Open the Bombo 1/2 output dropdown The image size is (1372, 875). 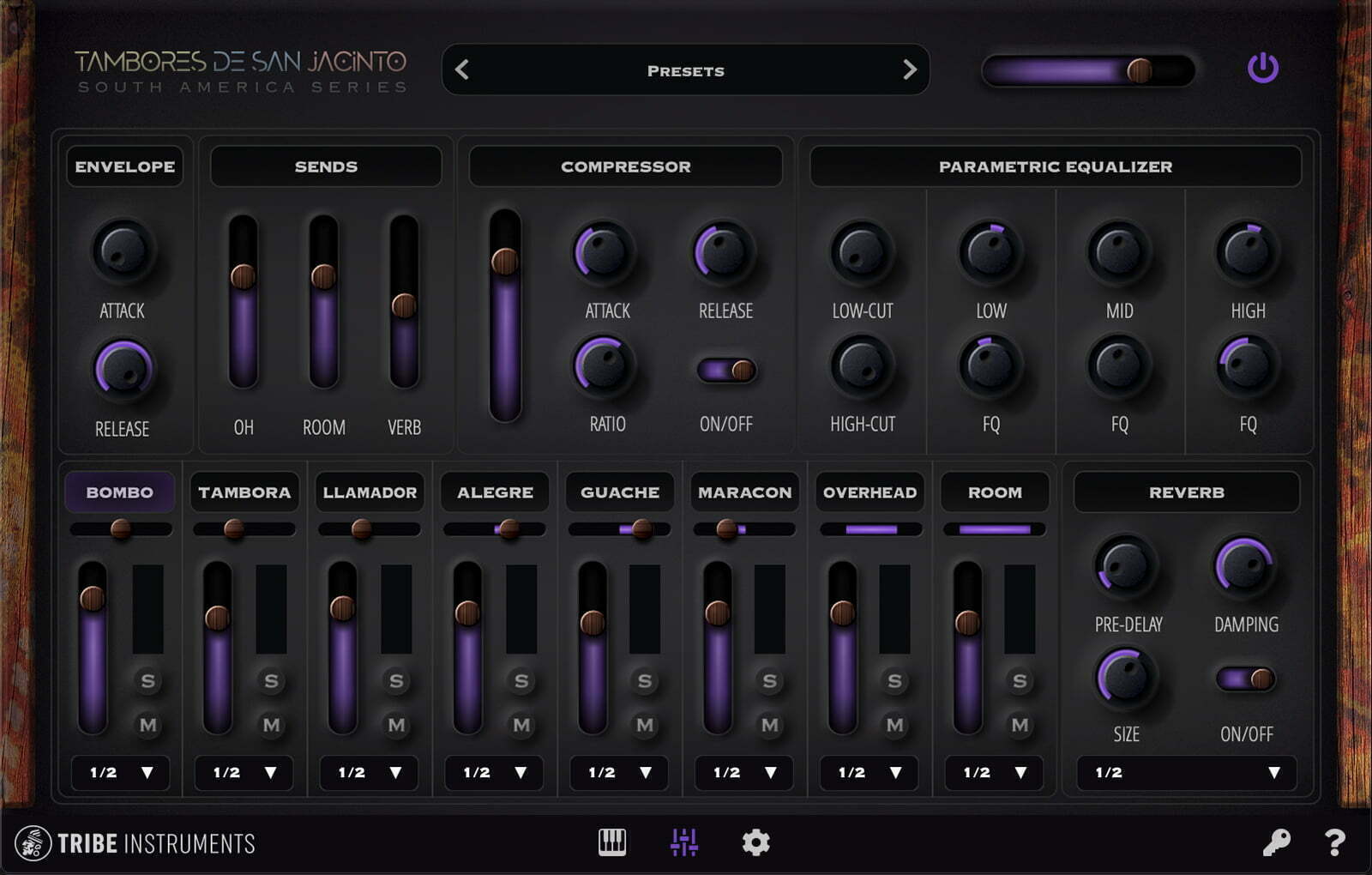tap(120, 772)
